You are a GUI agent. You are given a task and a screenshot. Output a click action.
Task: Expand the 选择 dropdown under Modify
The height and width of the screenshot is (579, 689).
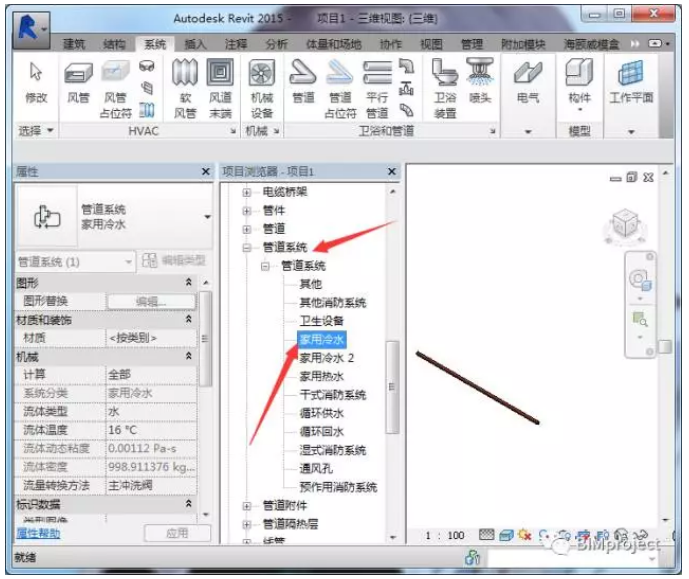pyautogui.click(x=35, y=130)
